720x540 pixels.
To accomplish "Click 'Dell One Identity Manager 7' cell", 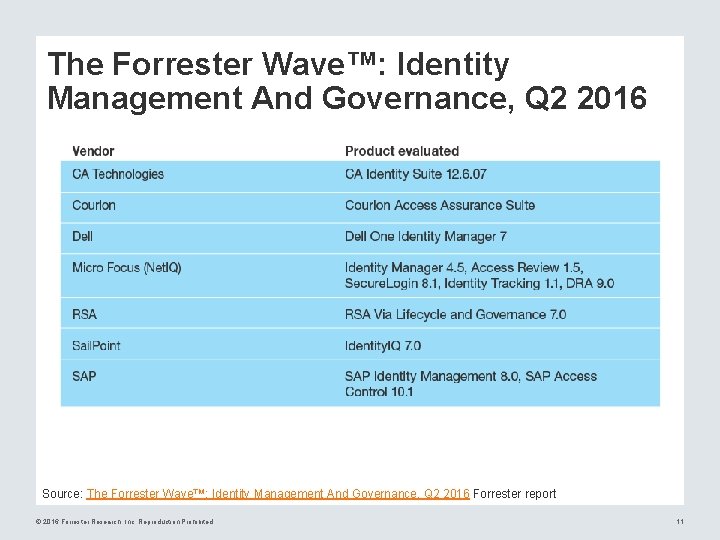I will (x=426, y=236).
